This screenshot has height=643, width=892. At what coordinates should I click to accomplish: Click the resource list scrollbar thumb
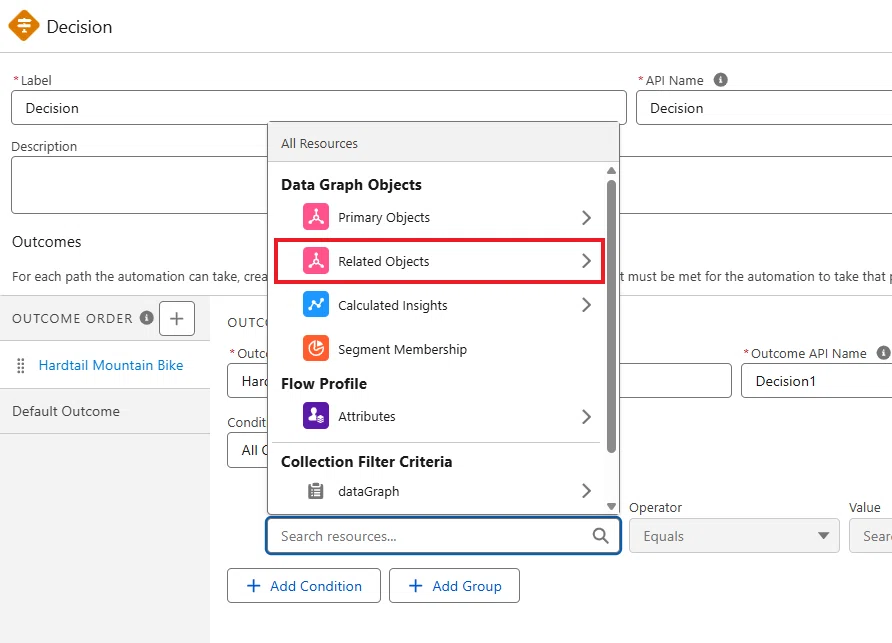point(611,316)
